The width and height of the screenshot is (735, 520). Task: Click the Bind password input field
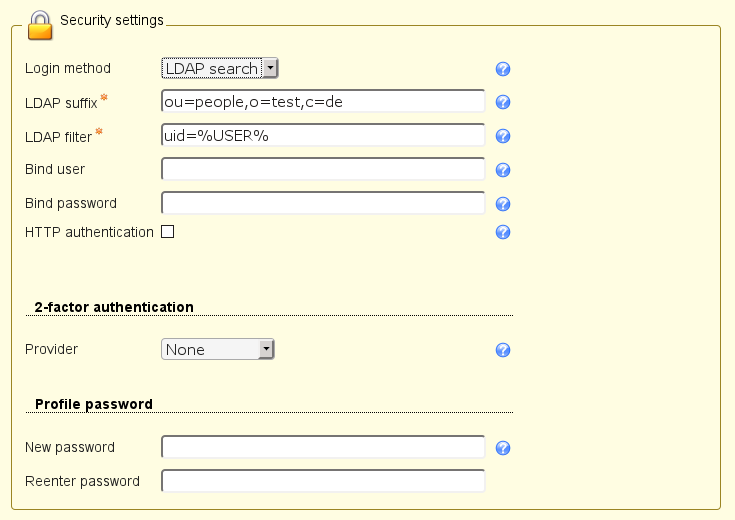322,203
